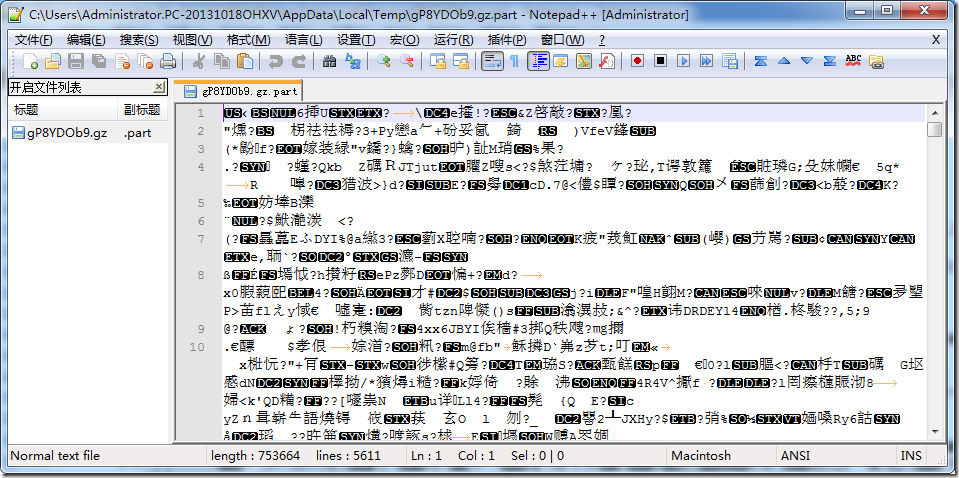Open the 运行(R) menu

click(453, 40)
